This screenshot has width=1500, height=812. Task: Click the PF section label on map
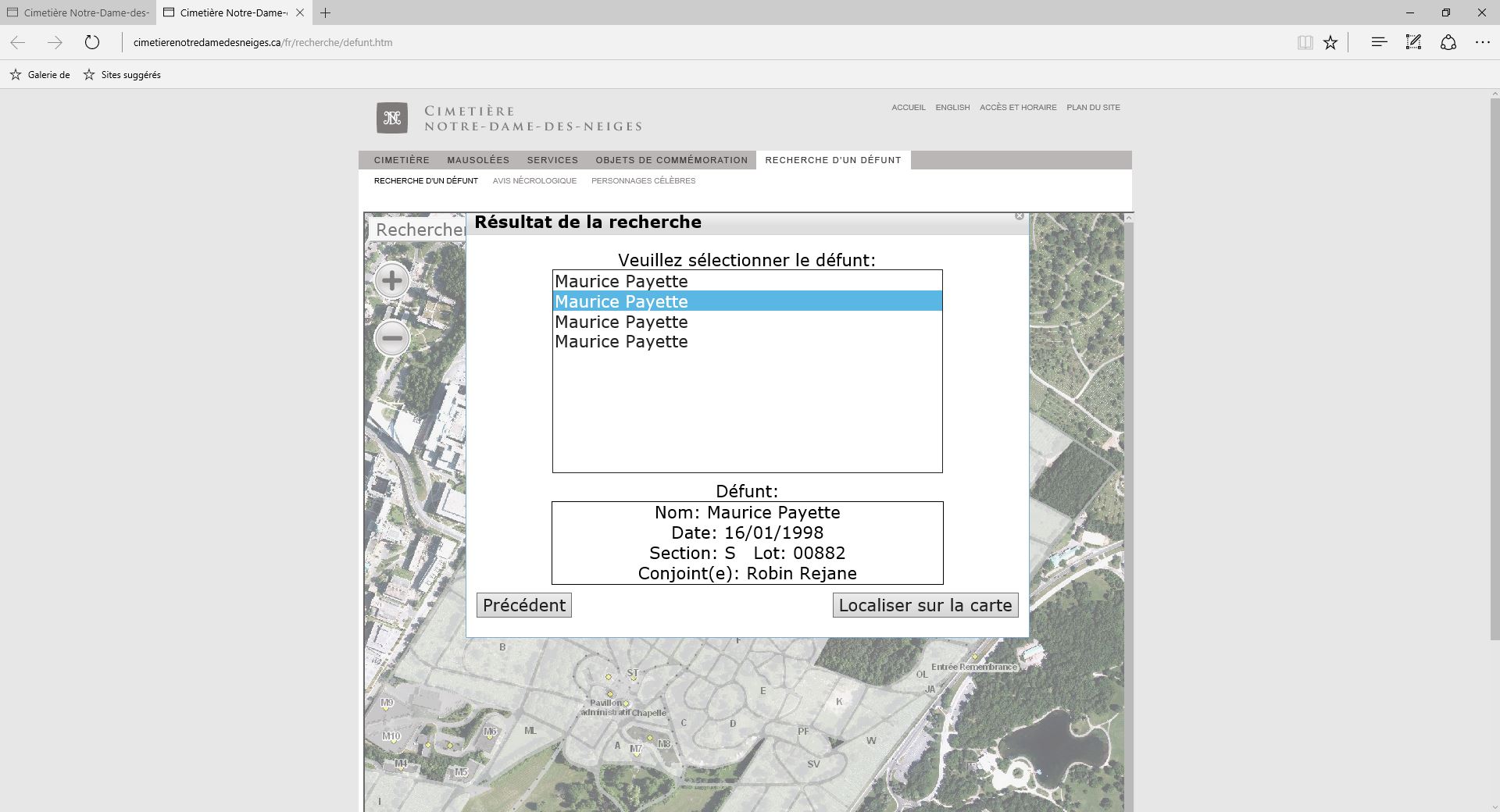point(803,732)
